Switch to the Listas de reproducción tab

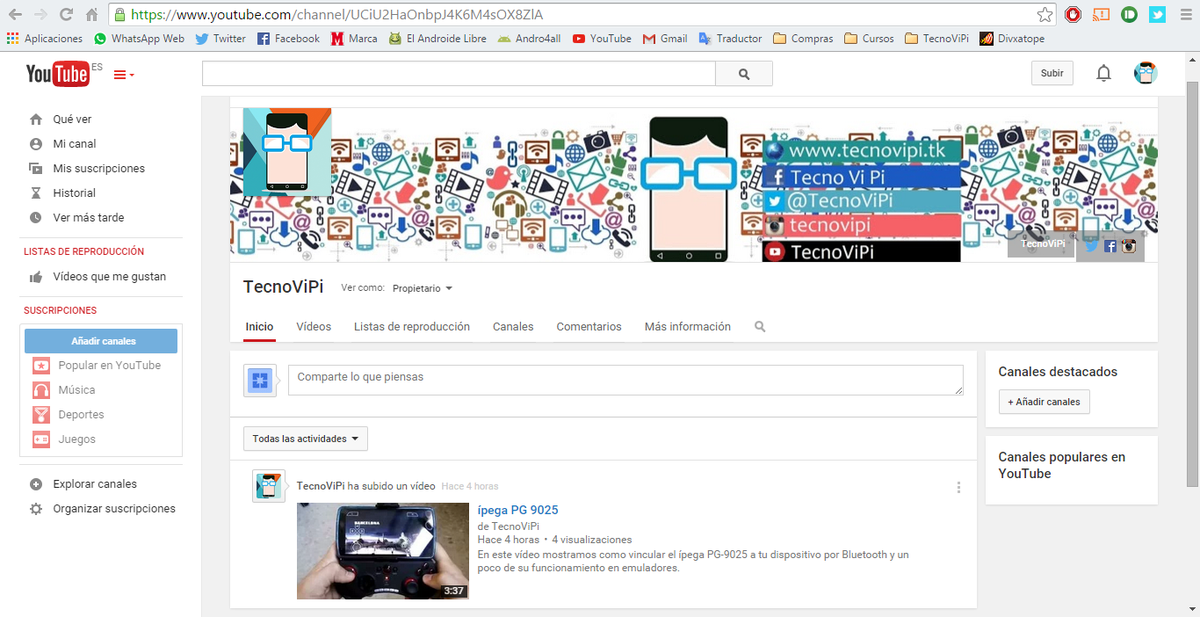pos(412,327)
